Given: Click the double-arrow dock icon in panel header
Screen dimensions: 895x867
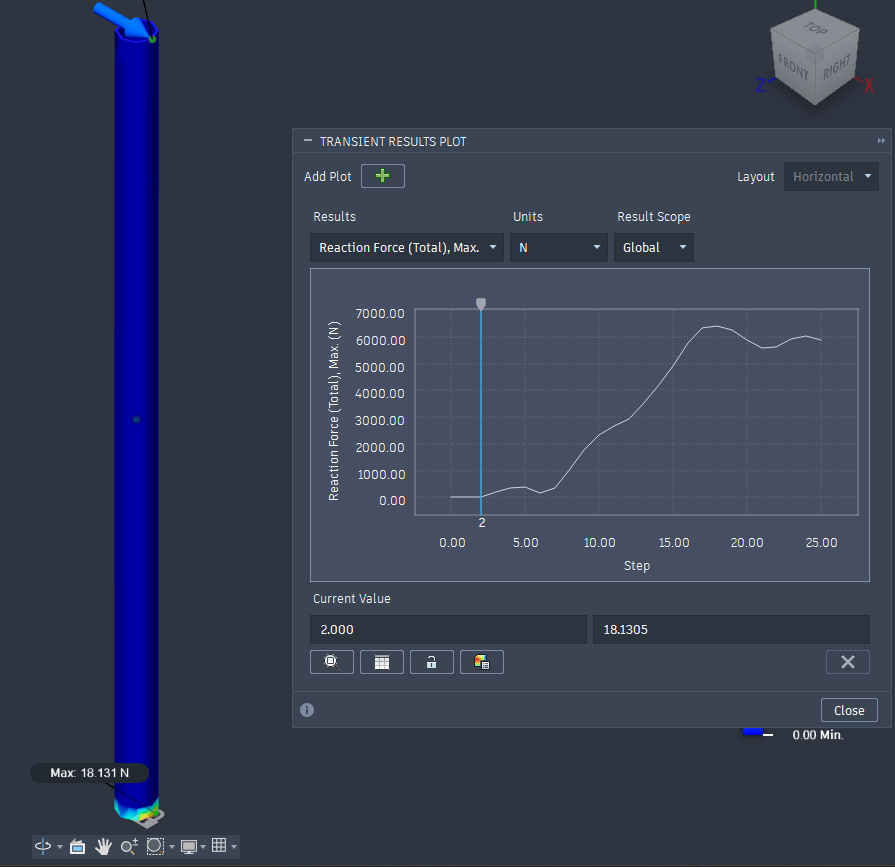Looking at the screenshot, I should pyautogui.click(x=881, y=140).
